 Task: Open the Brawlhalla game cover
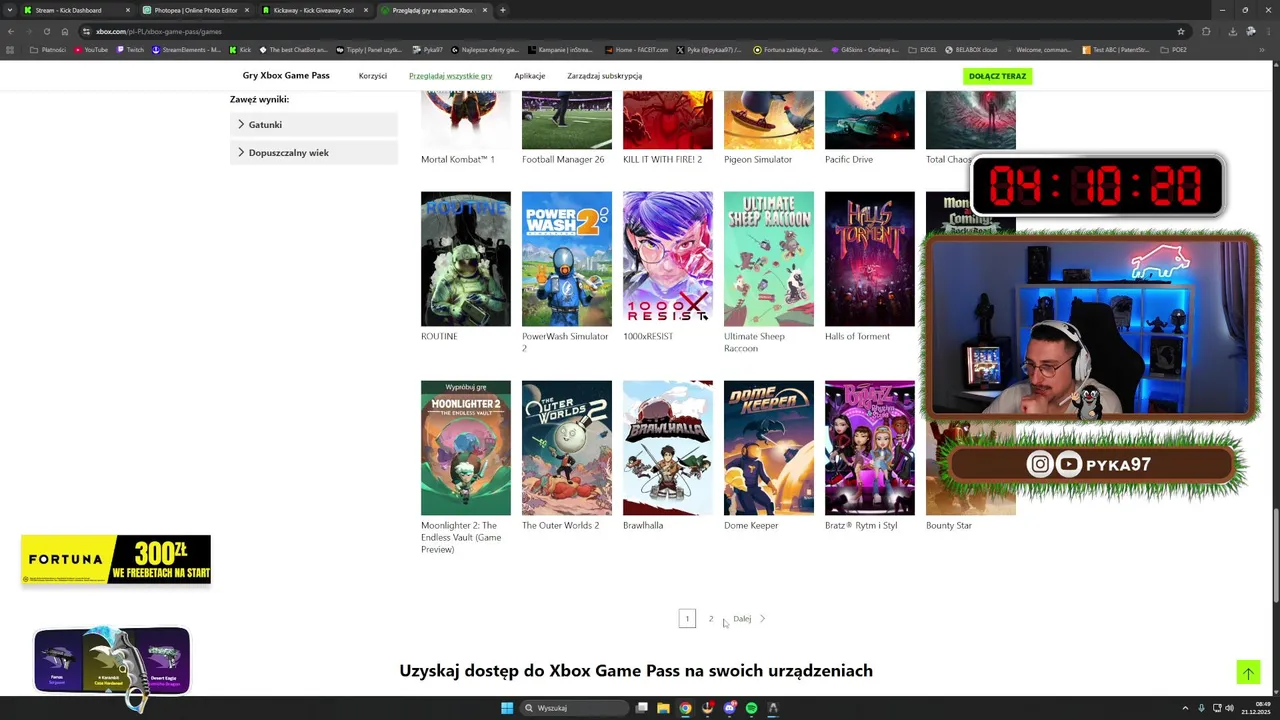tap(668, 448)
